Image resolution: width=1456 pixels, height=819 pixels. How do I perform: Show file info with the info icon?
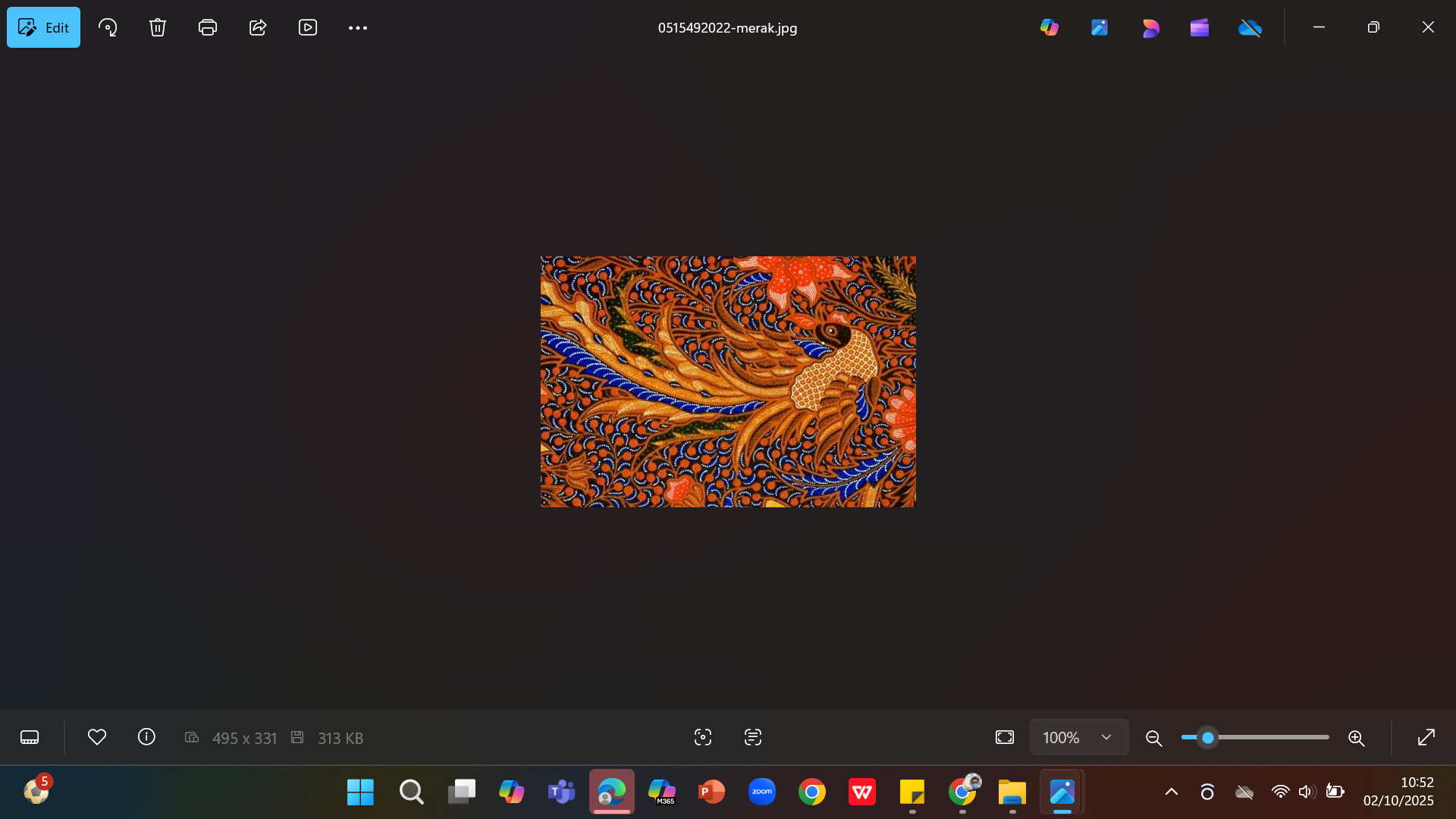click(x=146, y=737)
